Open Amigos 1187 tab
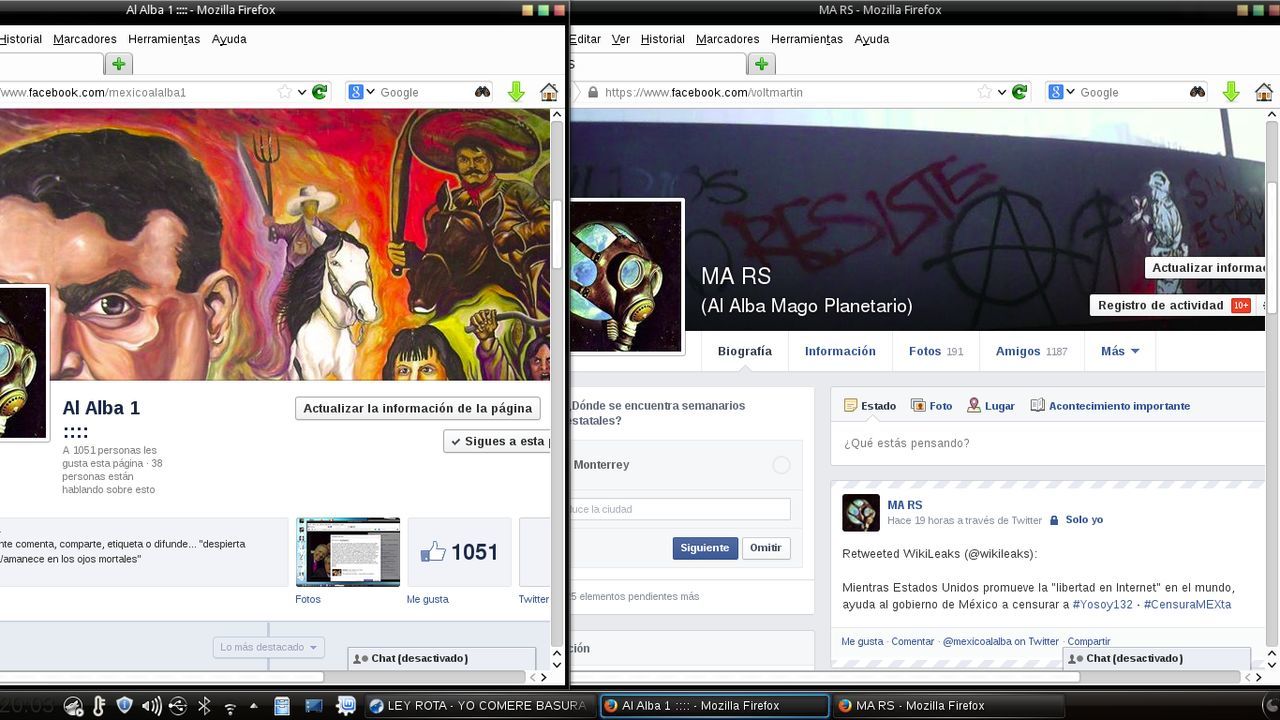1280x720 pixels. [1031, 351]
